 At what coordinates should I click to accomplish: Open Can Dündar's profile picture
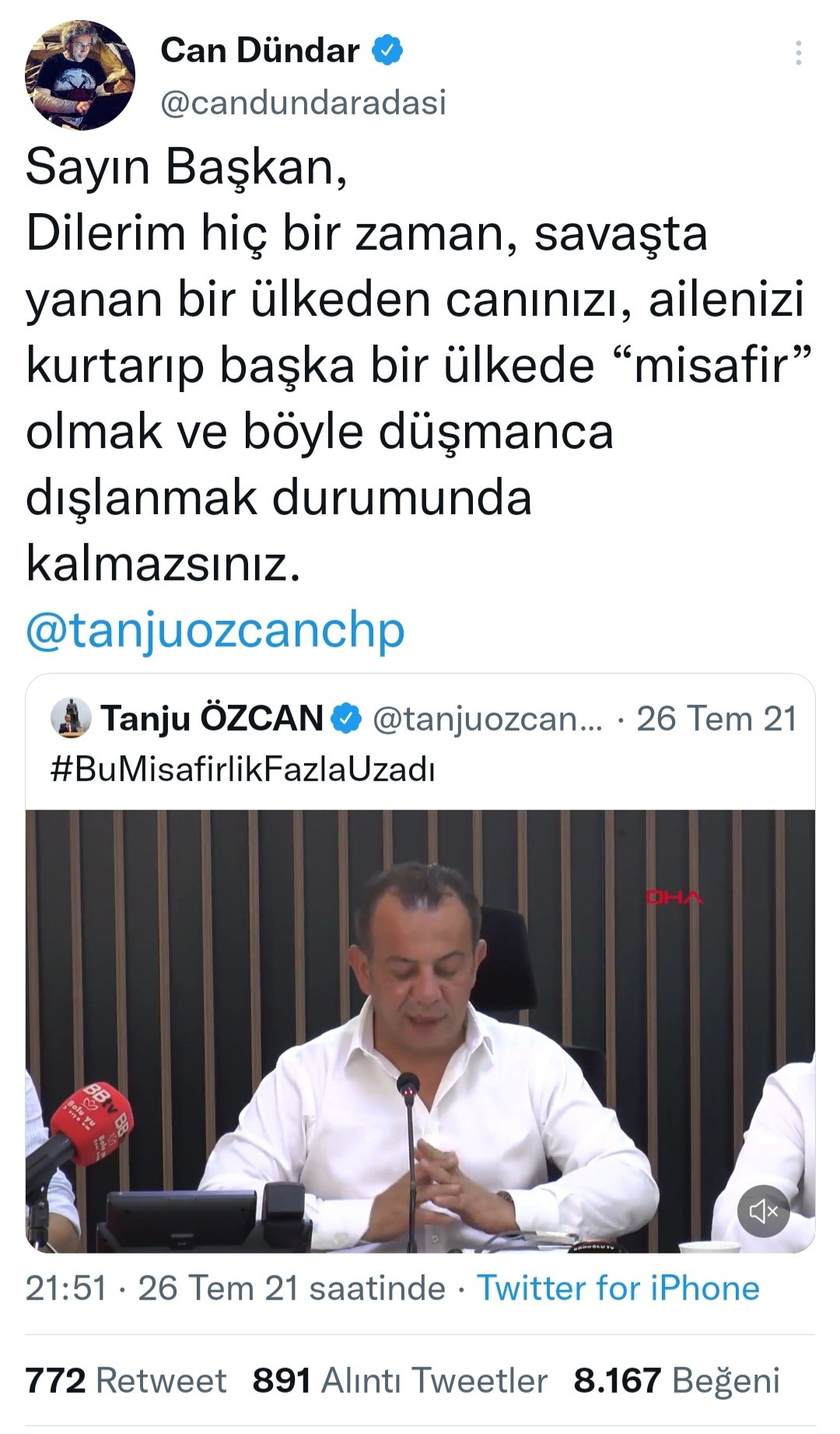[x=80, y=76]
